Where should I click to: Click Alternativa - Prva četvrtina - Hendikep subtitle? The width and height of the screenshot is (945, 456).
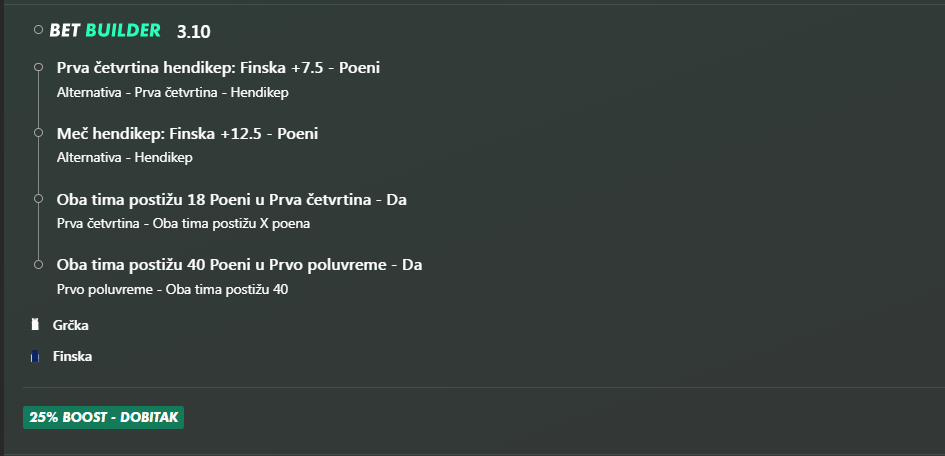click(x=172, y=93)
